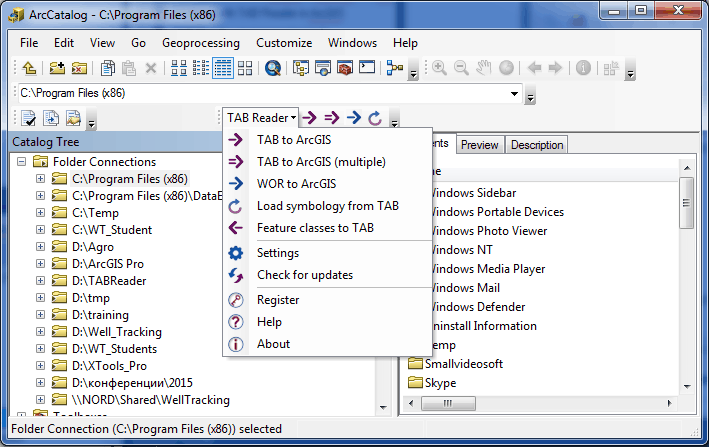Switch to the Description tab

537,145
